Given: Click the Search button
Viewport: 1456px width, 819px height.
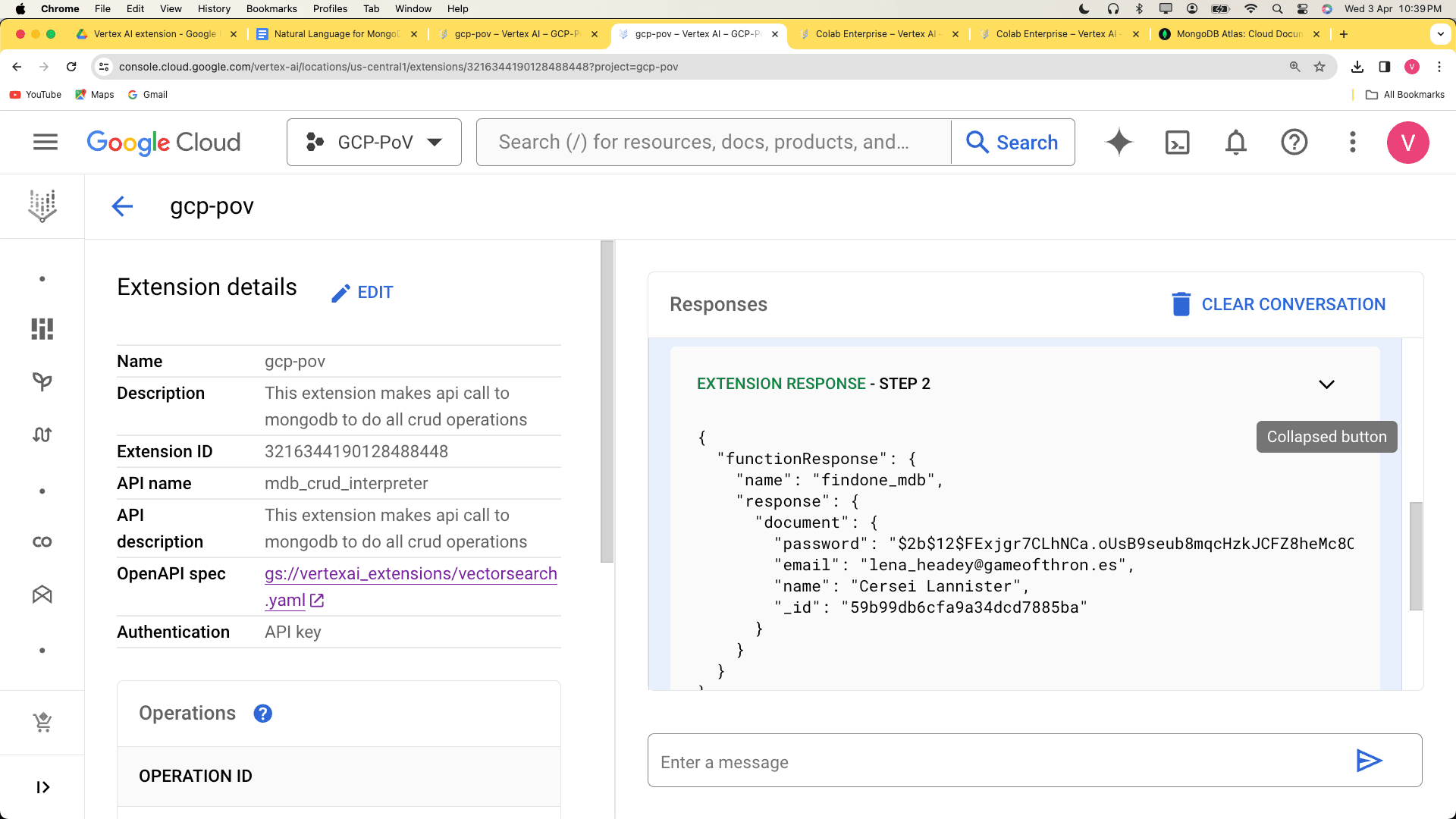Looking at the screenshot, I should (1012, 142).
